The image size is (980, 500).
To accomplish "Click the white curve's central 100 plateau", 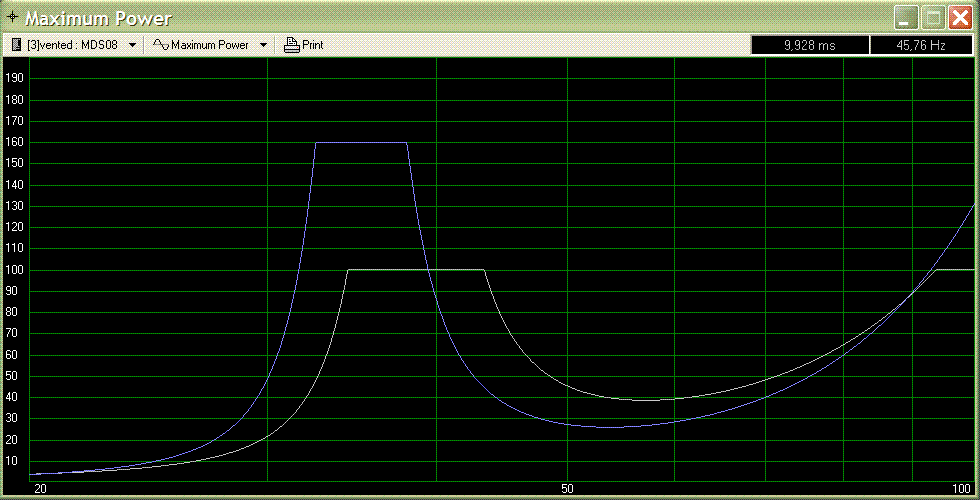I will 416,269.
